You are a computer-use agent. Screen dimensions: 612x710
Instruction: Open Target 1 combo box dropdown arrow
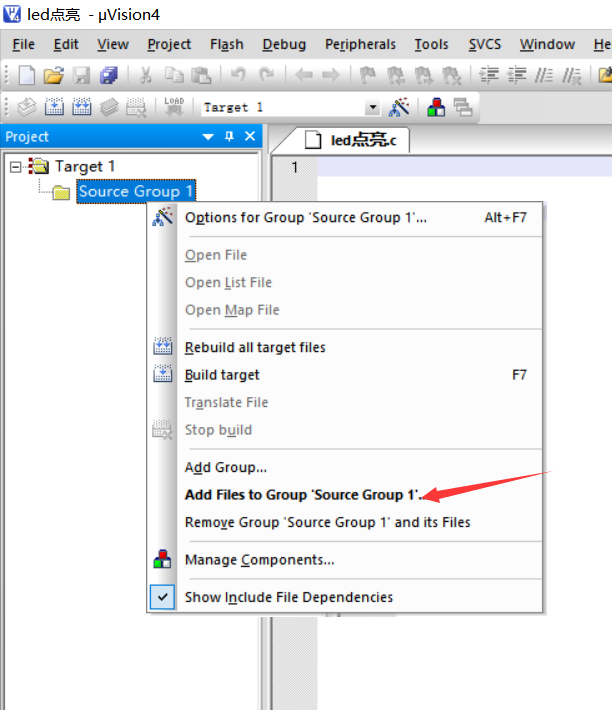coord(373,107)
